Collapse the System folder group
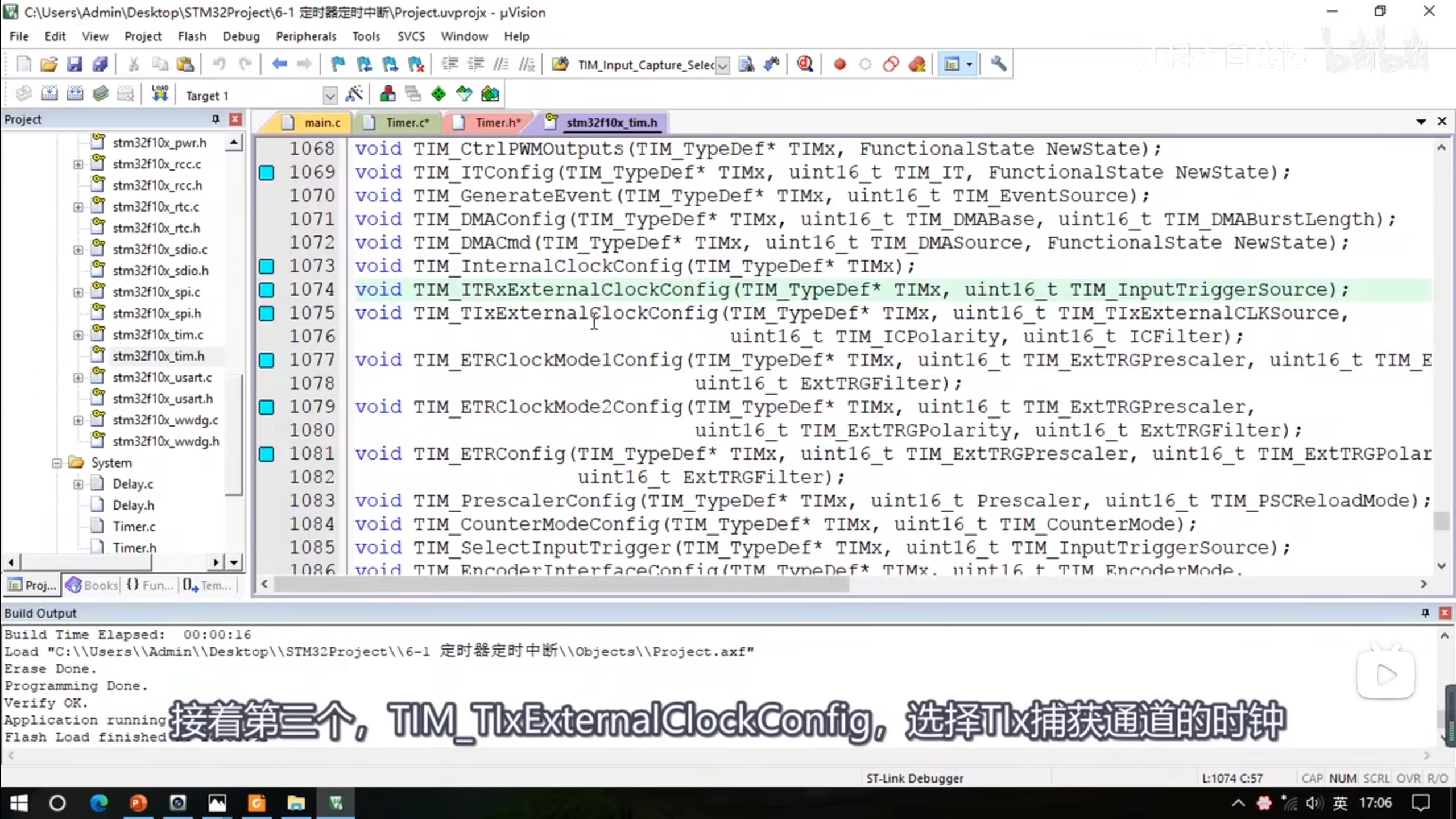Screen dimensions: 1456x819 pyautogui.click(x=57, y=463)
